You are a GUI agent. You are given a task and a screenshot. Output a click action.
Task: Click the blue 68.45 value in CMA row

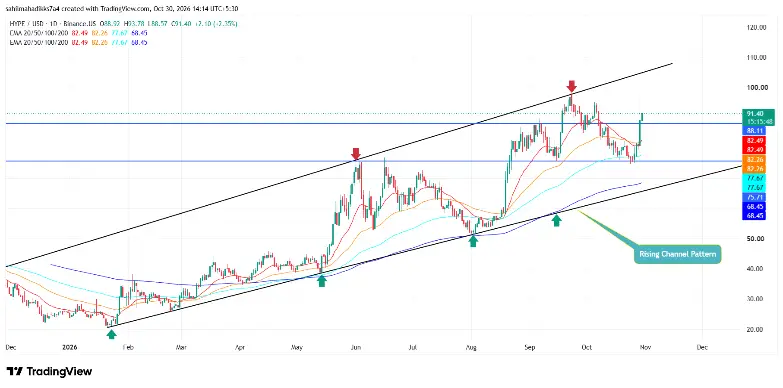click(139, 33)
